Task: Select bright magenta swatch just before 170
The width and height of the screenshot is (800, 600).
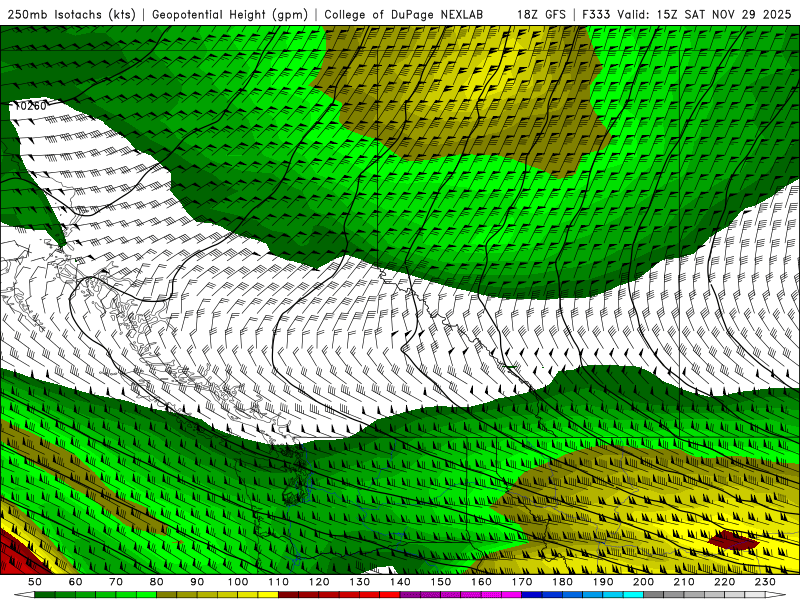Action: click(x=511, y=595)
